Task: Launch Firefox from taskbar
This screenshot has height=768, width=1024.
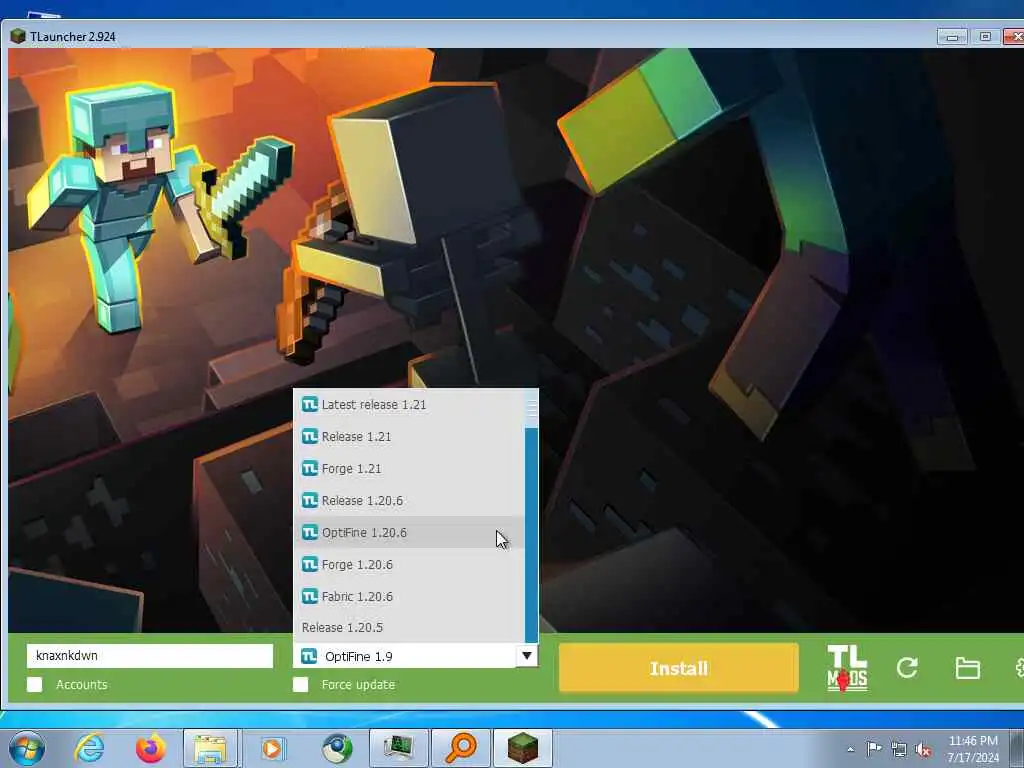Action: click(150, 748)
